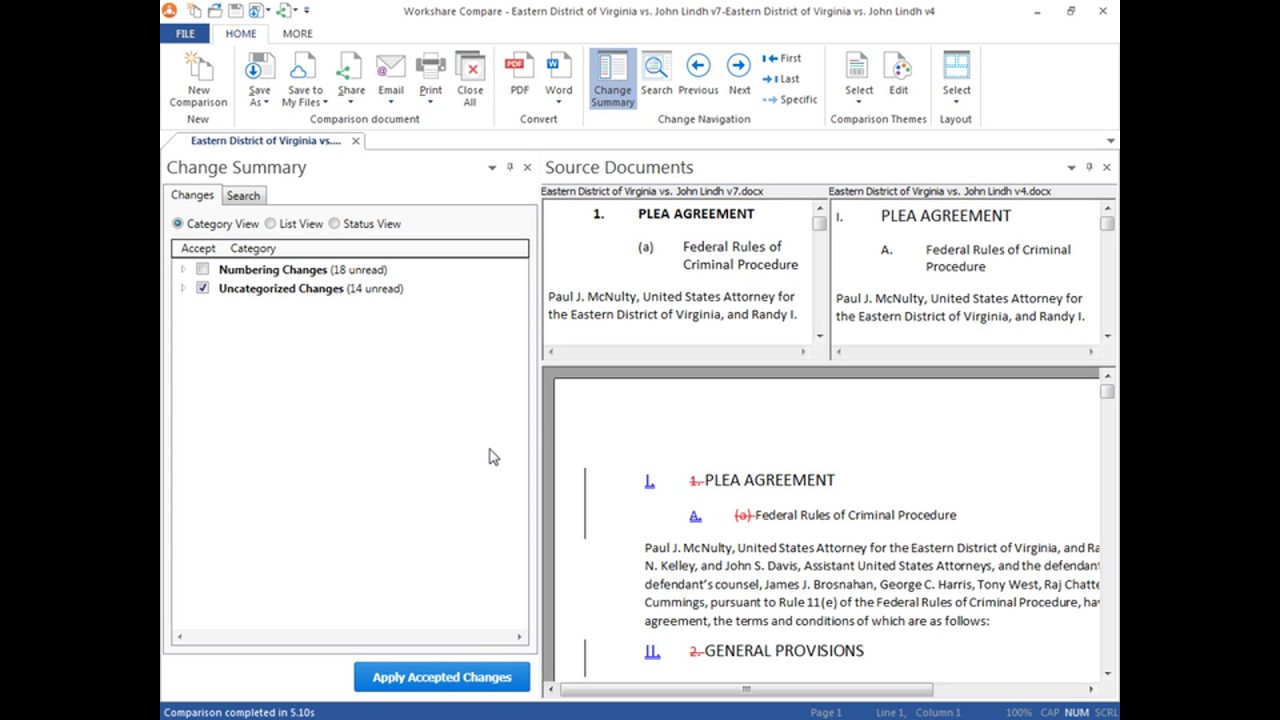Image resolution: width=1280 pixels, height=720 pixels.
Task: Open Layout Select button
Action: tap(957, 80)
